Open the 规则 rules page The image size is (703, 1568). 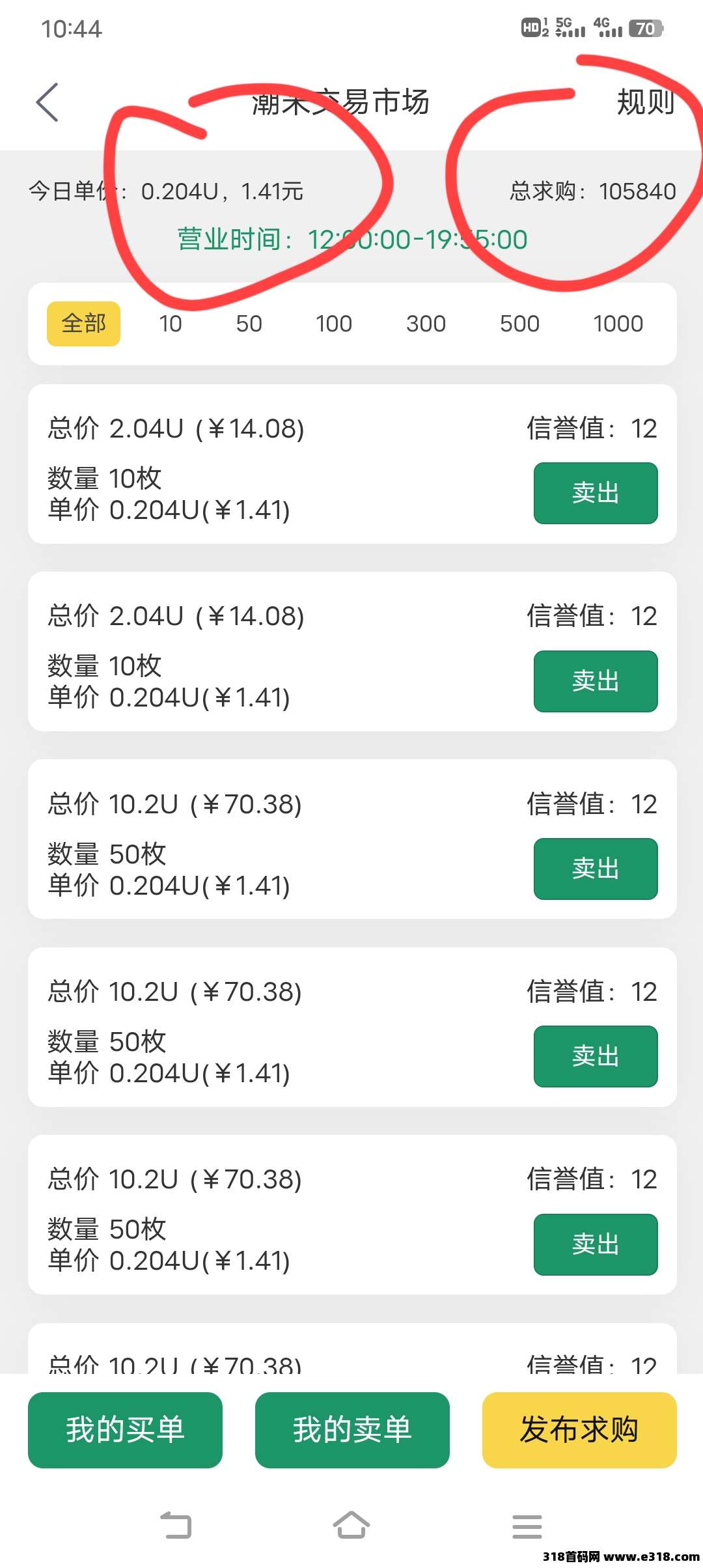[x=645, y=102]
